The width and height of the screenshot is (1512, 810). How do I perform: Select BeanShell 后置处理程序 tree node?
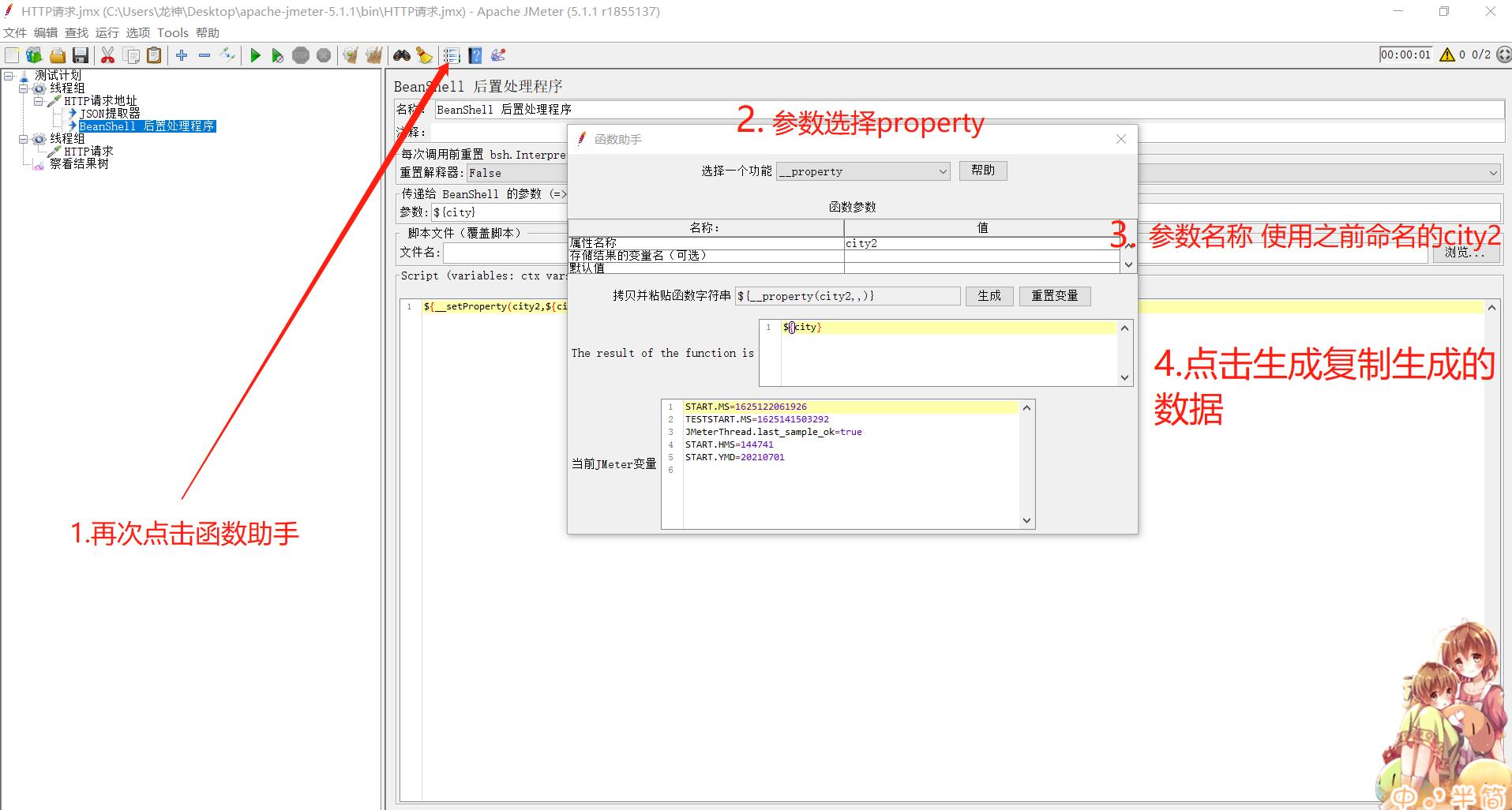147,126
